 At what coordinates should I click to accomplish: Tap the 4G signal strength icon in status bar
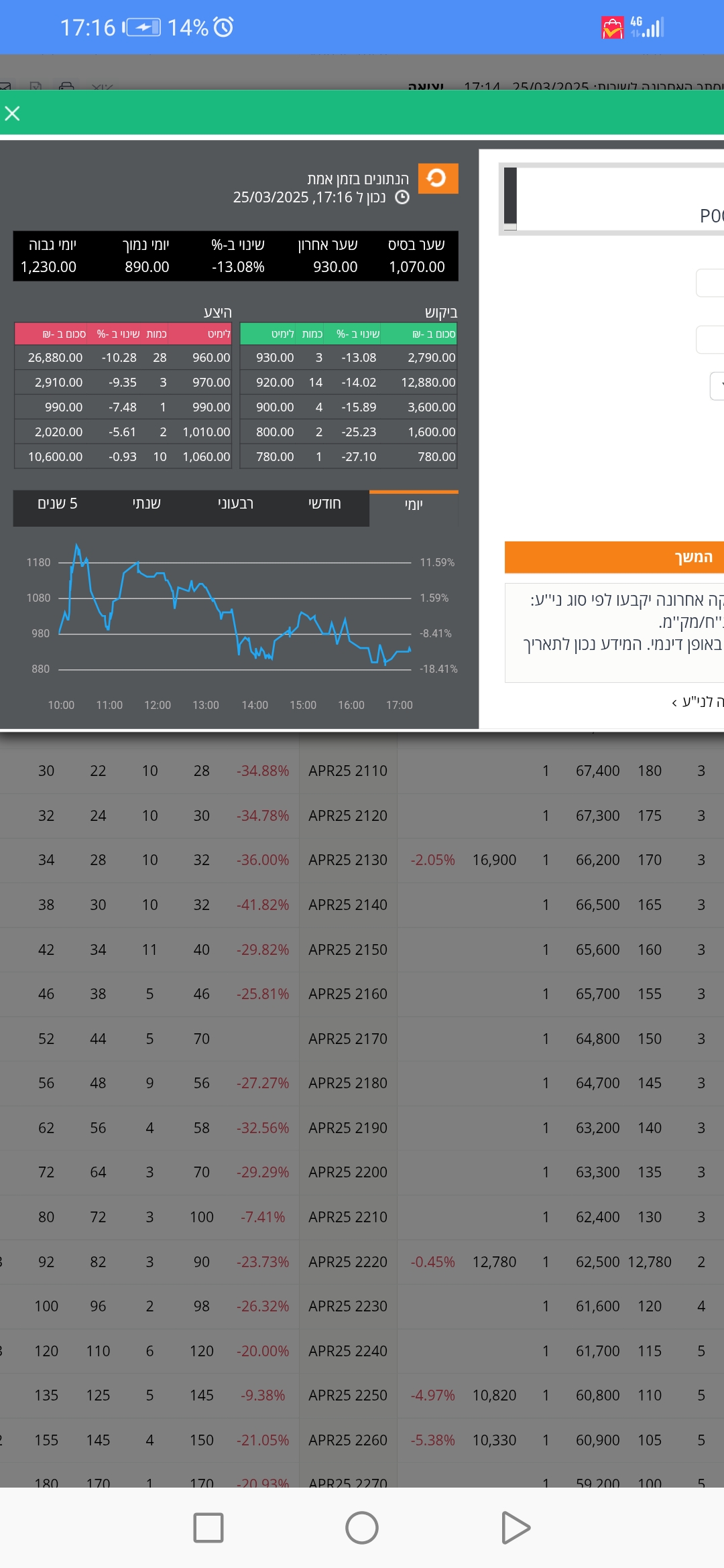pyautogui.click(x=647, y=27)
